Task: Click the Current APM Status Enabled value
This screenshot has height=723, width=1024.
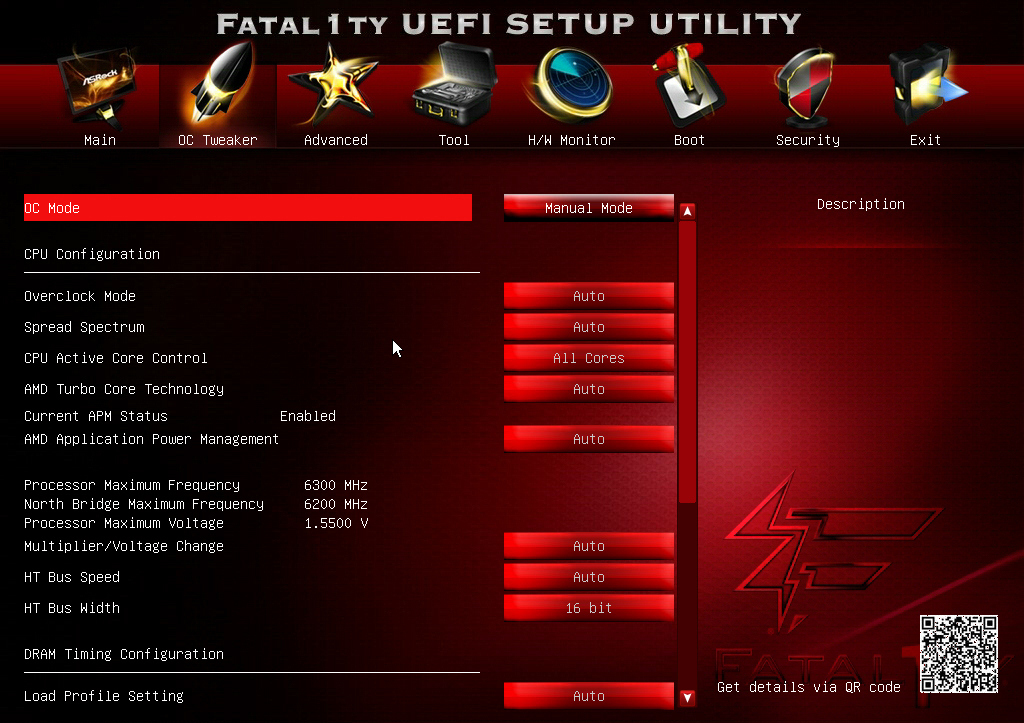Action: click(308, 416)
